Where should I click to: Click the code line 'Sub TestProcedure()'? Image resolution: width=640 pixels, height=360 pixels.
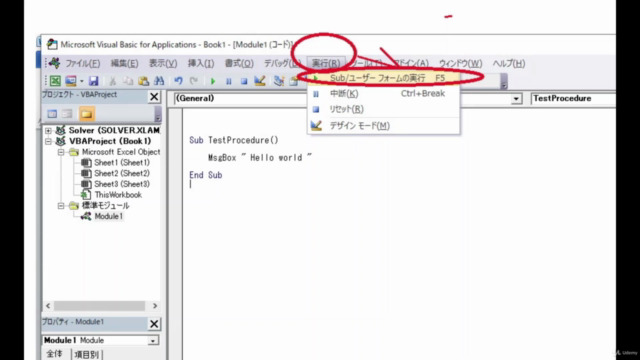(x=234, y=140)
